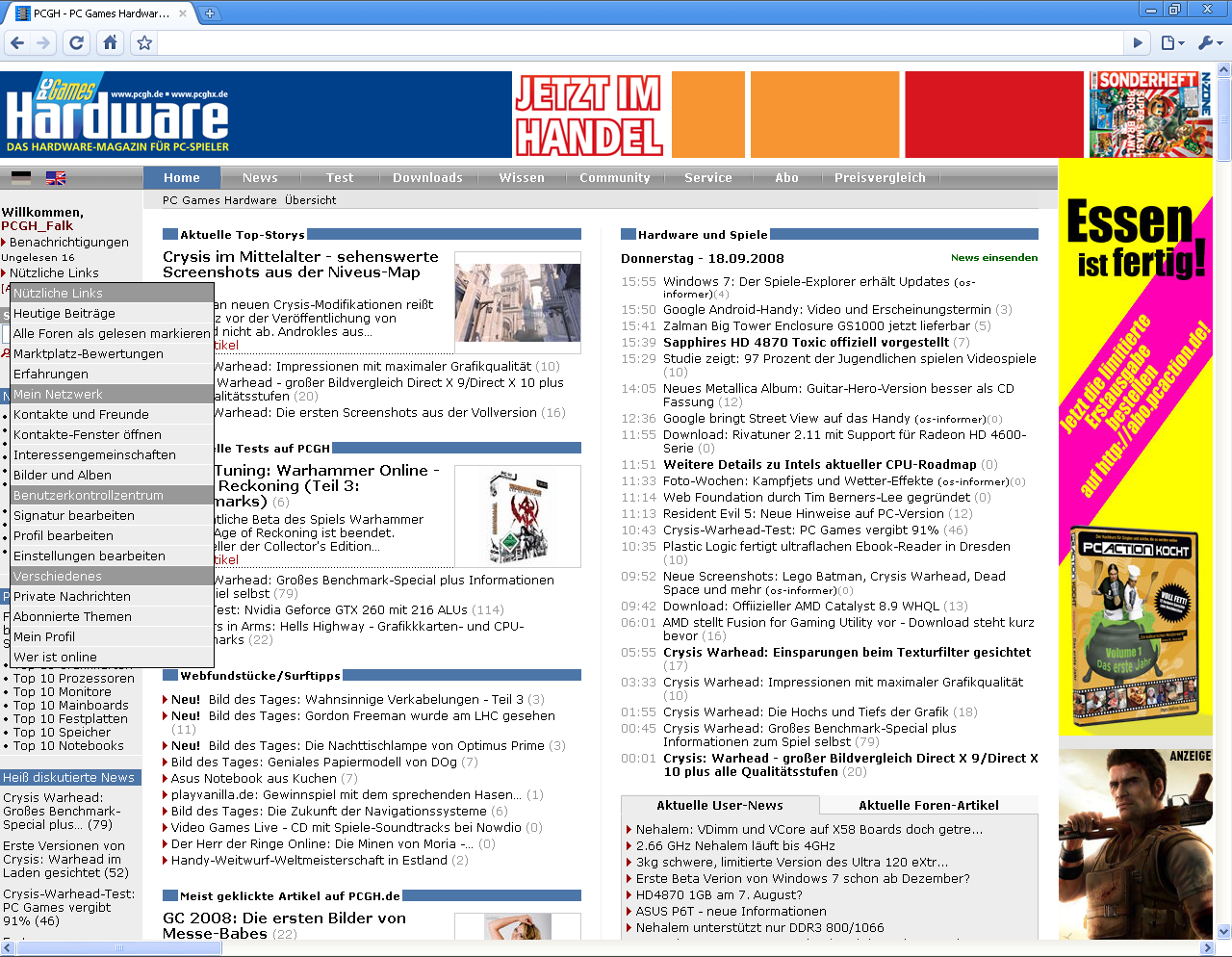Click the PCGH_Falk username link

pos(37,226)
